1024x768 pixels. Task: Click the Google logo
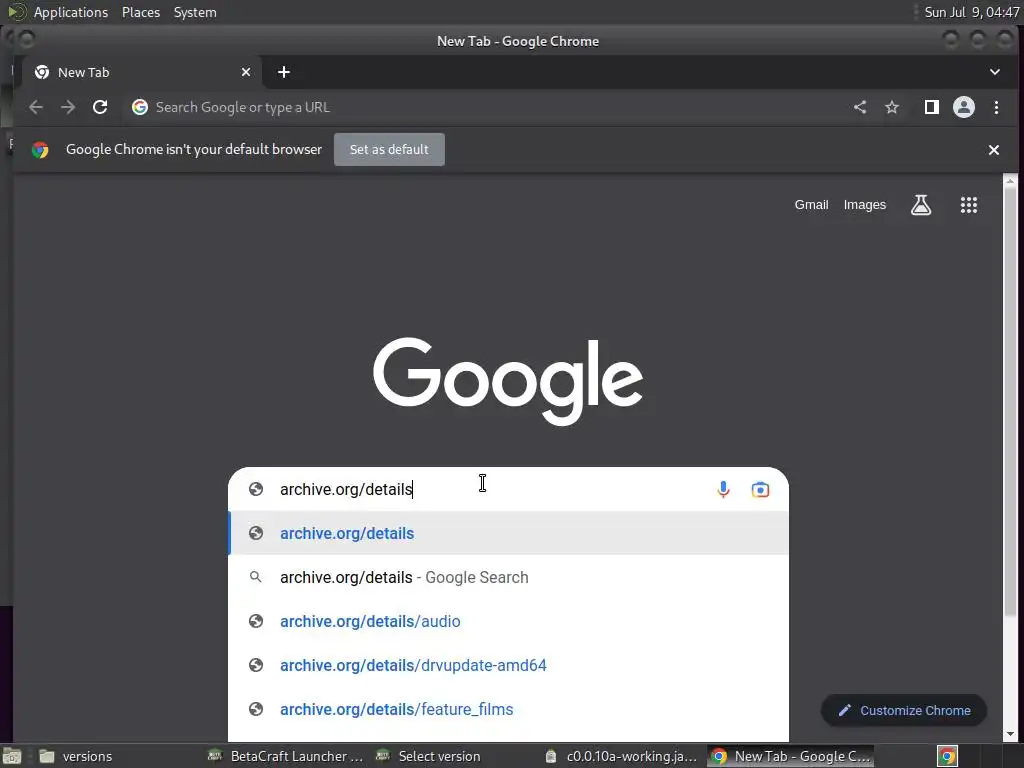(508, 381)
